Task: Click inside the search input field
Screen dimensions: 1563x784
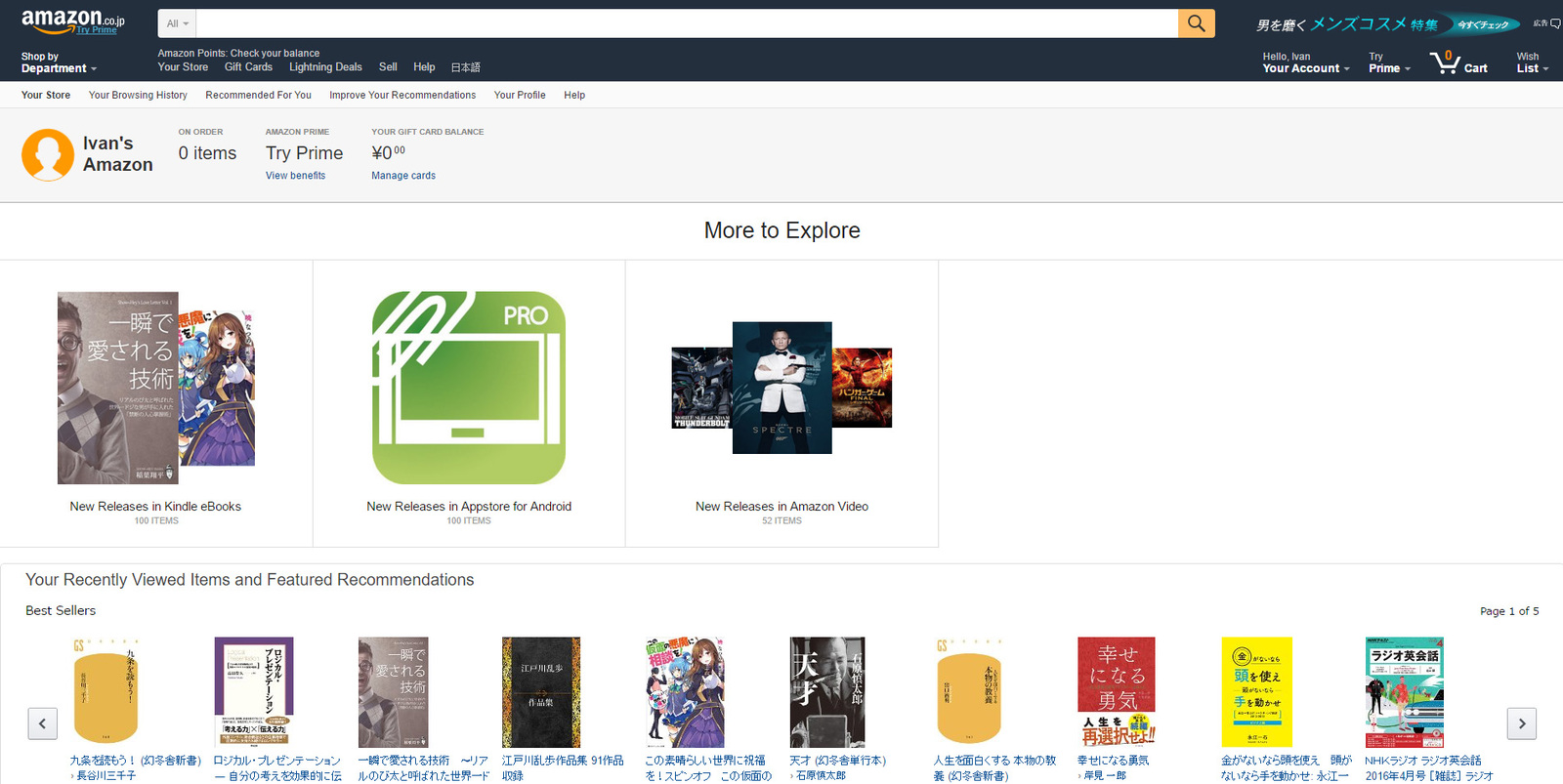Action: [x=686, y=23]
